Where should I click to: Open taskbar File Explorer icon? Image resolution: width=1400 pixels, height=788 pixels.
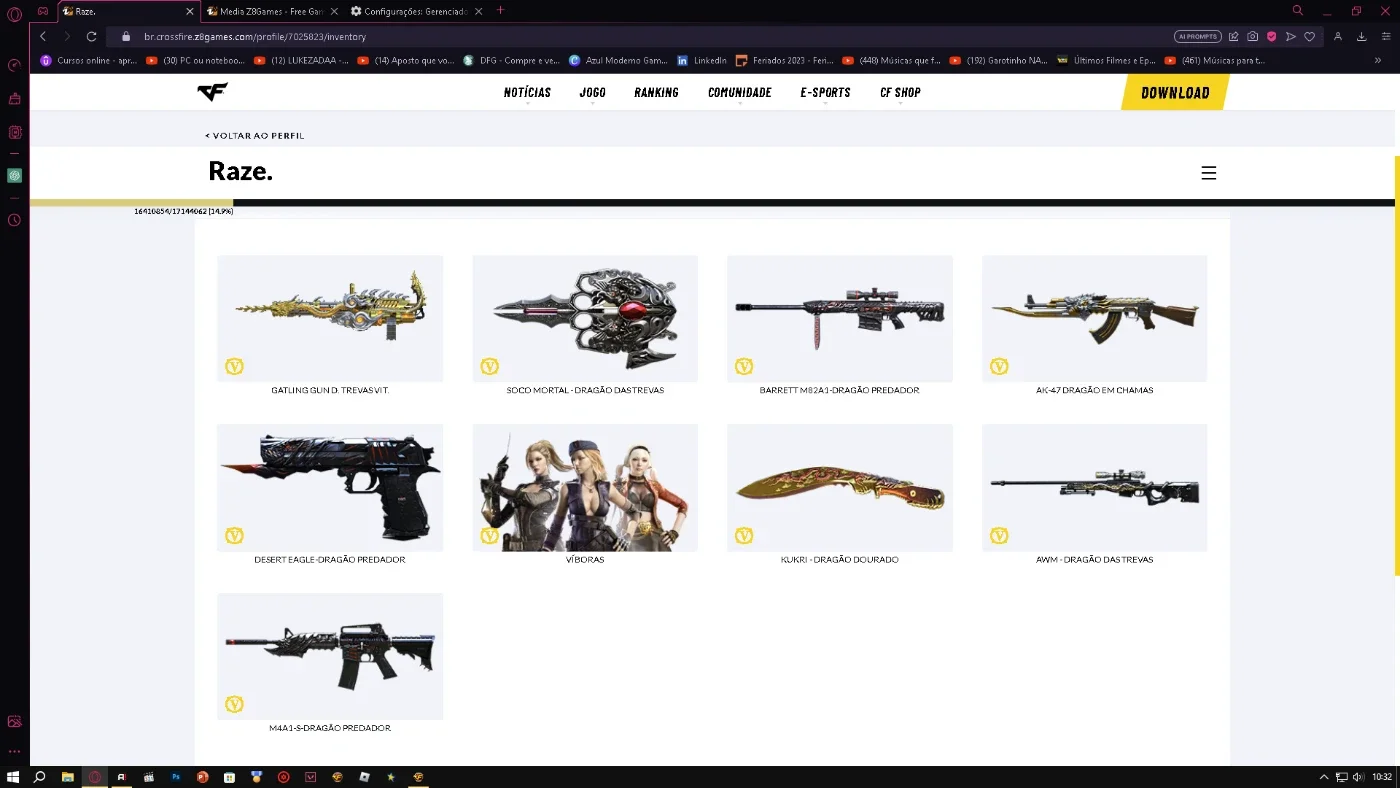[68, 777]
